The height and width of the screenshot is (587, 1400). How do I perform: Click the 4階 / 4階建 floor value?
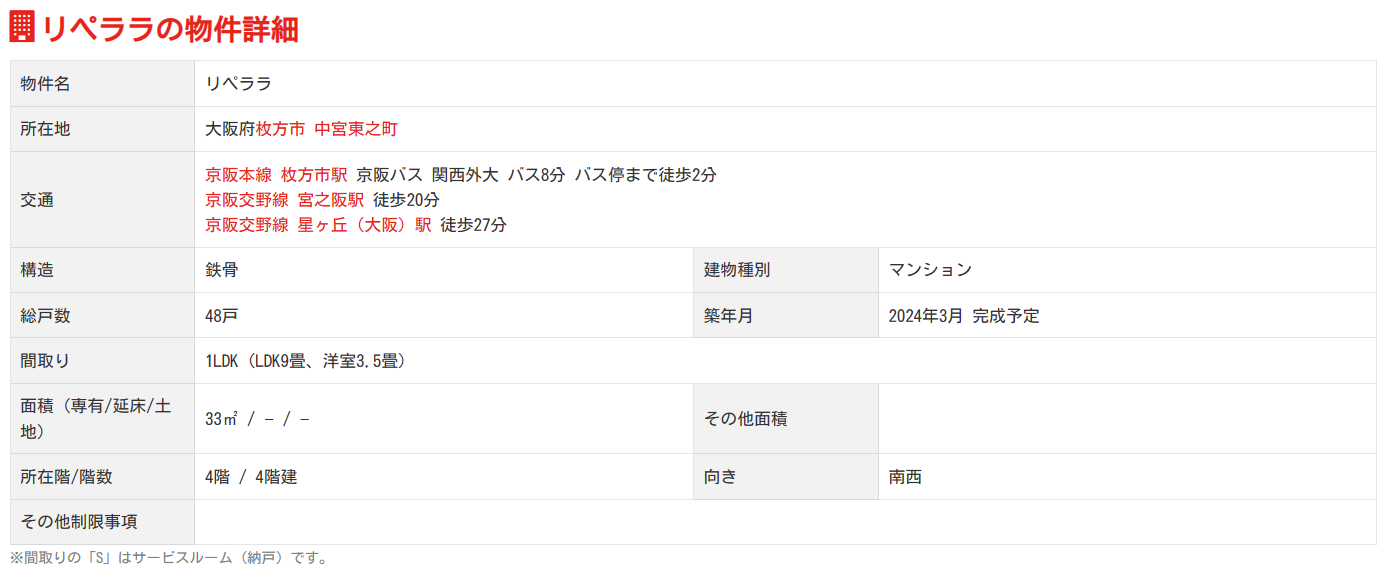coord(251,477)
